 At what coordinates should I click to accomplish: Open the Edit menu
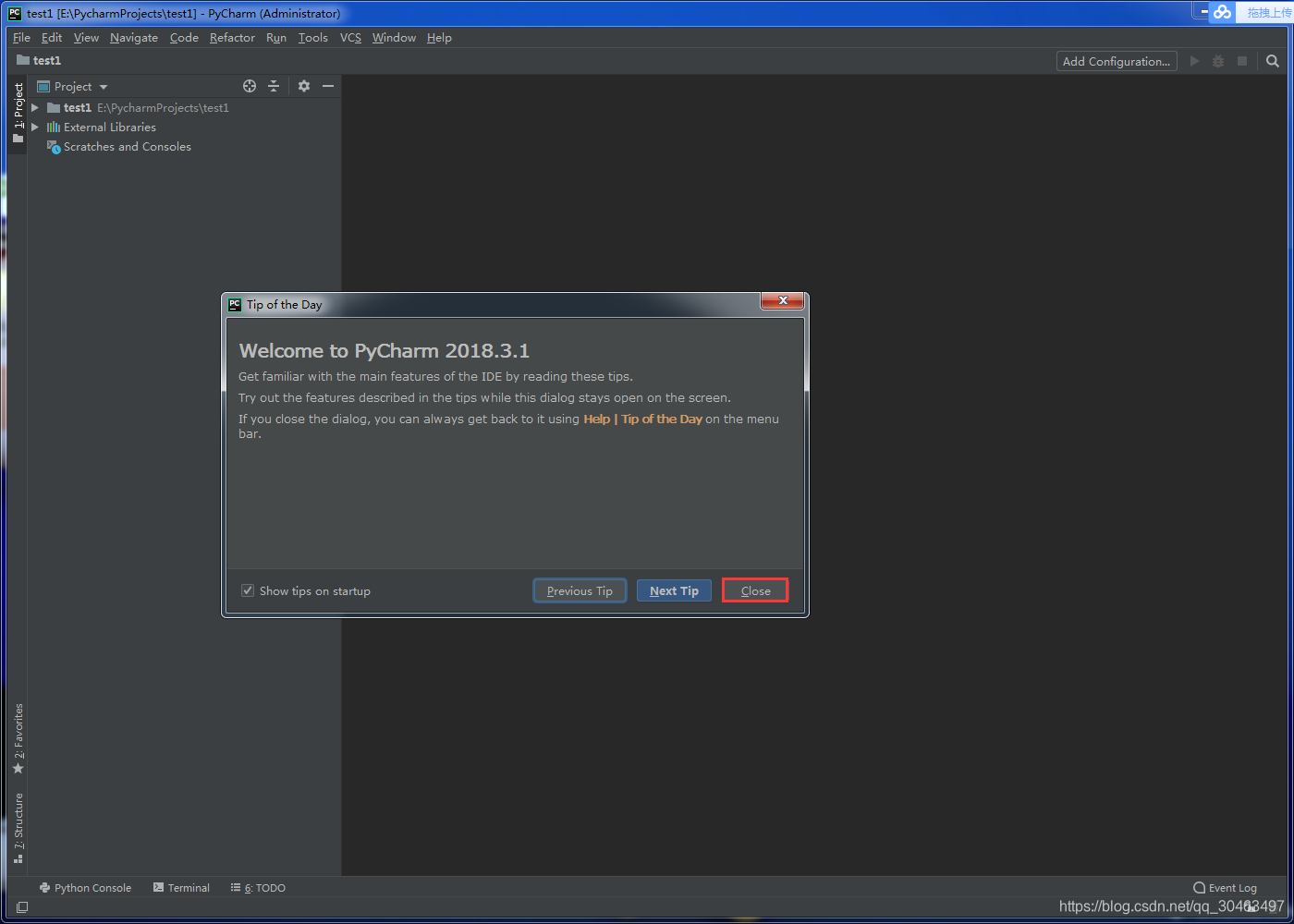[52, 38]
